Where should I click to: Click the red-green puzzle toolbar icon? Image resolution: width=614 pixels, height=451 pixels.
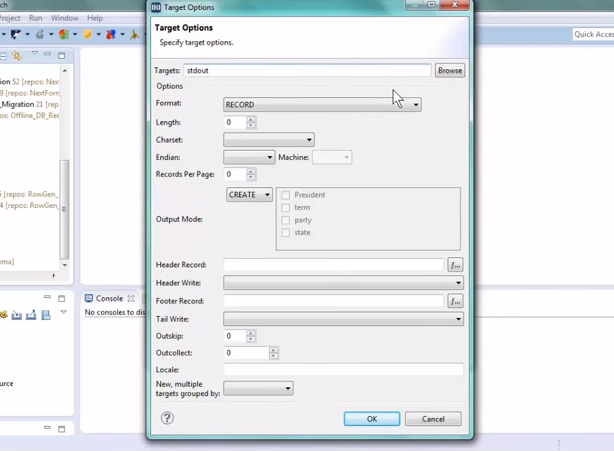[x=63, y=34]
